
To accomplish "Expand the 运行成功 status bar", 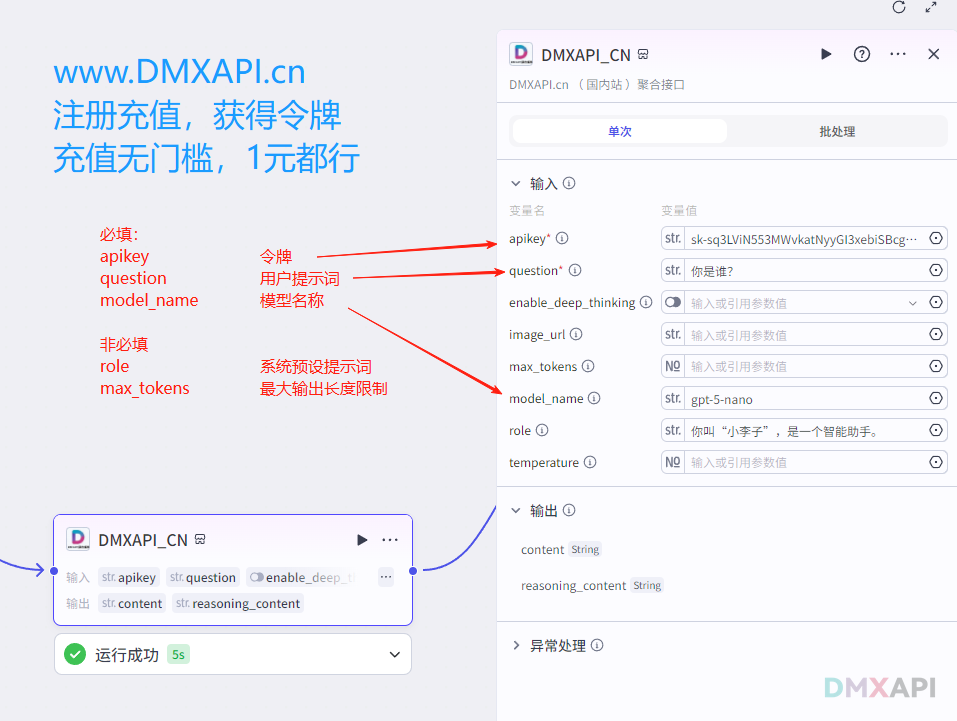I will point(394,655).
